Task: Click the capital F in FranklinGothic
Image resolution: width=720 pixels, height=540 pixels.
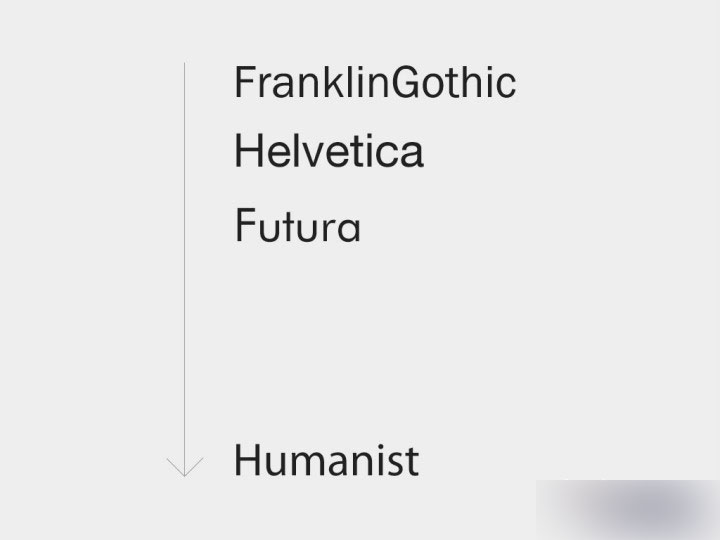Action: pyautogui.click(x=245, y=82)
